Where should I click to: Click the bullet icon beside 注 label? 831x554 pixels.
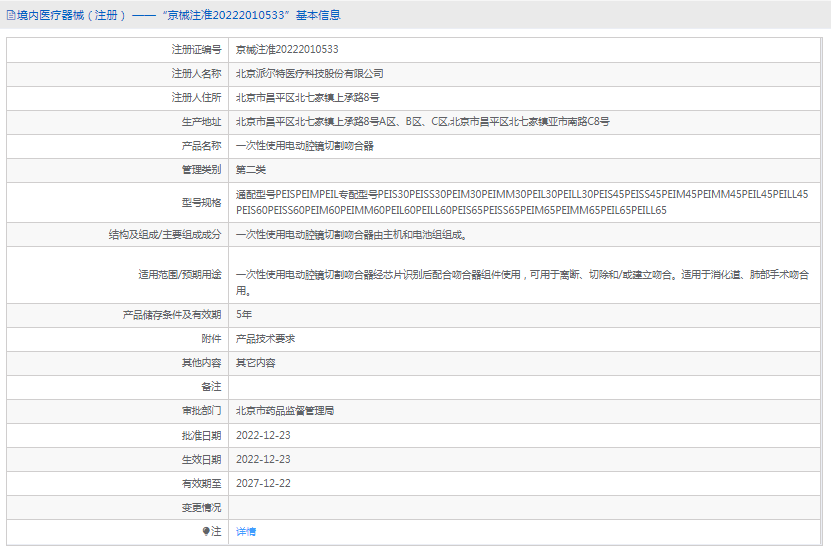pos(206,531)
